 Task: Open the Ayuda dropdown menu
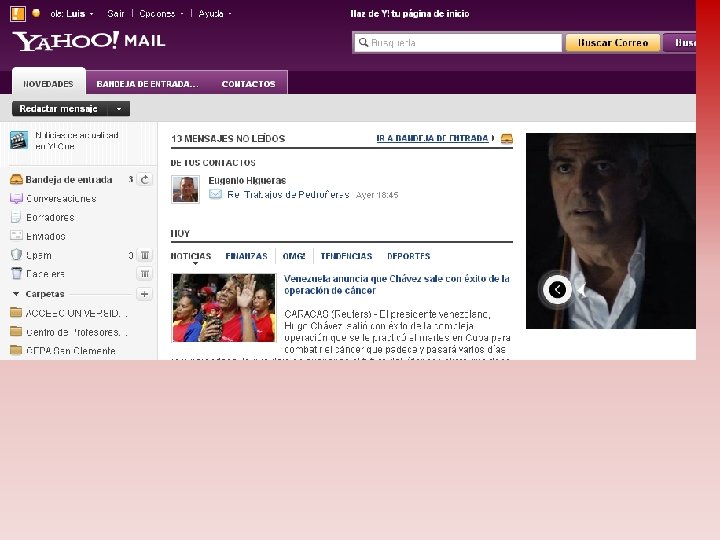click(214, 14)
